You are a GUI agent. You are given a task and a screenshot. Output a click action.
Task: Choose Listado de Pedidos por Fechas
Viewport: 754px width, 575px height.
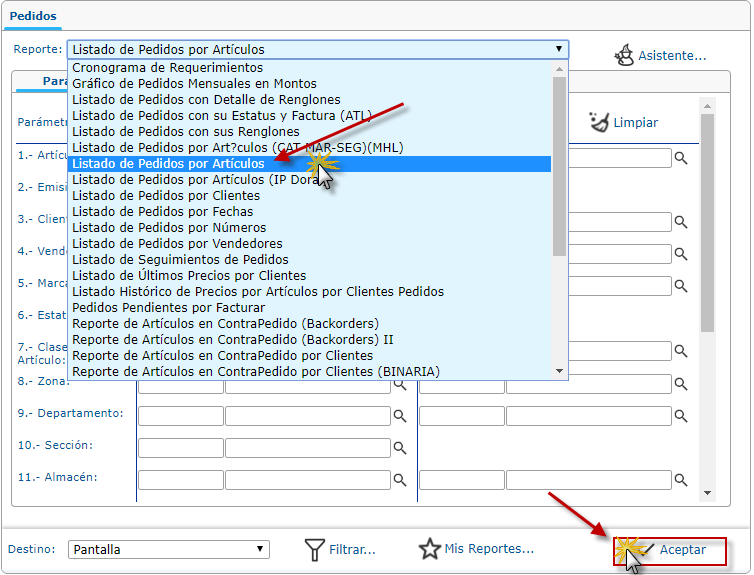pyautogui.click(x=310, y=212)
